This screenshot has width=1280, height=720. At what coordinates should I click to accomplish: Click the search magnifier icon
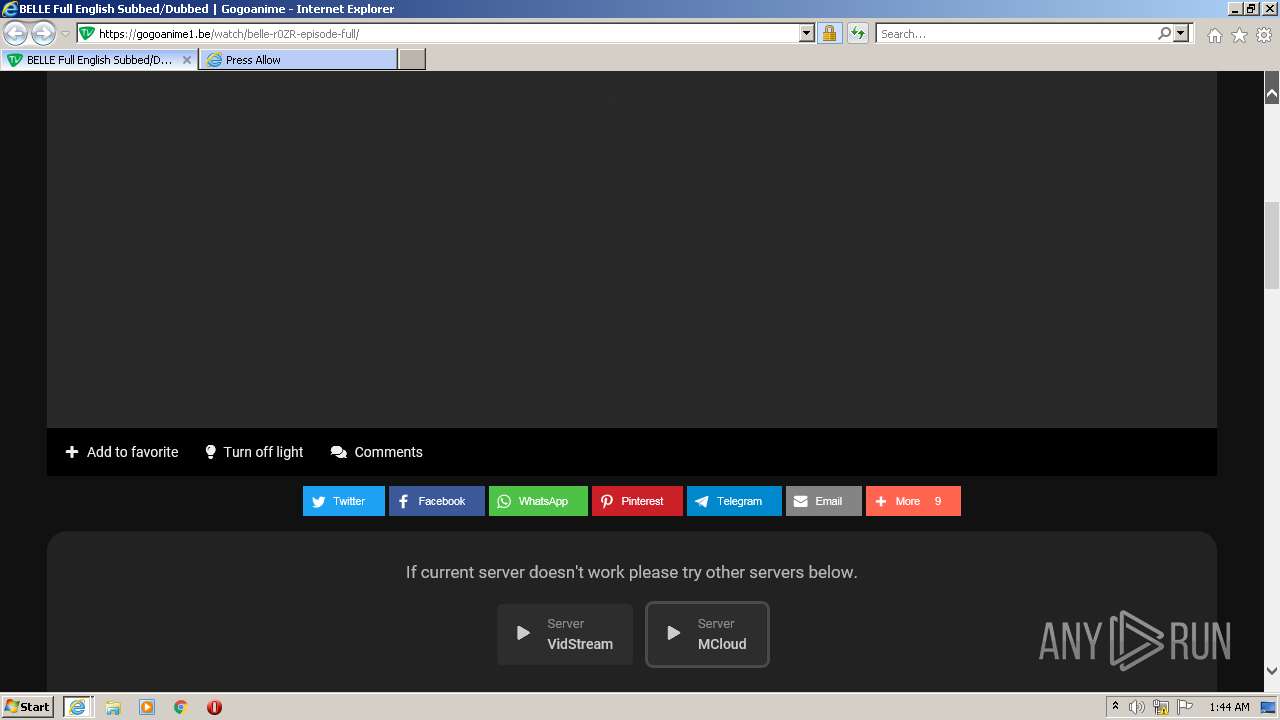pos(1164,33)
